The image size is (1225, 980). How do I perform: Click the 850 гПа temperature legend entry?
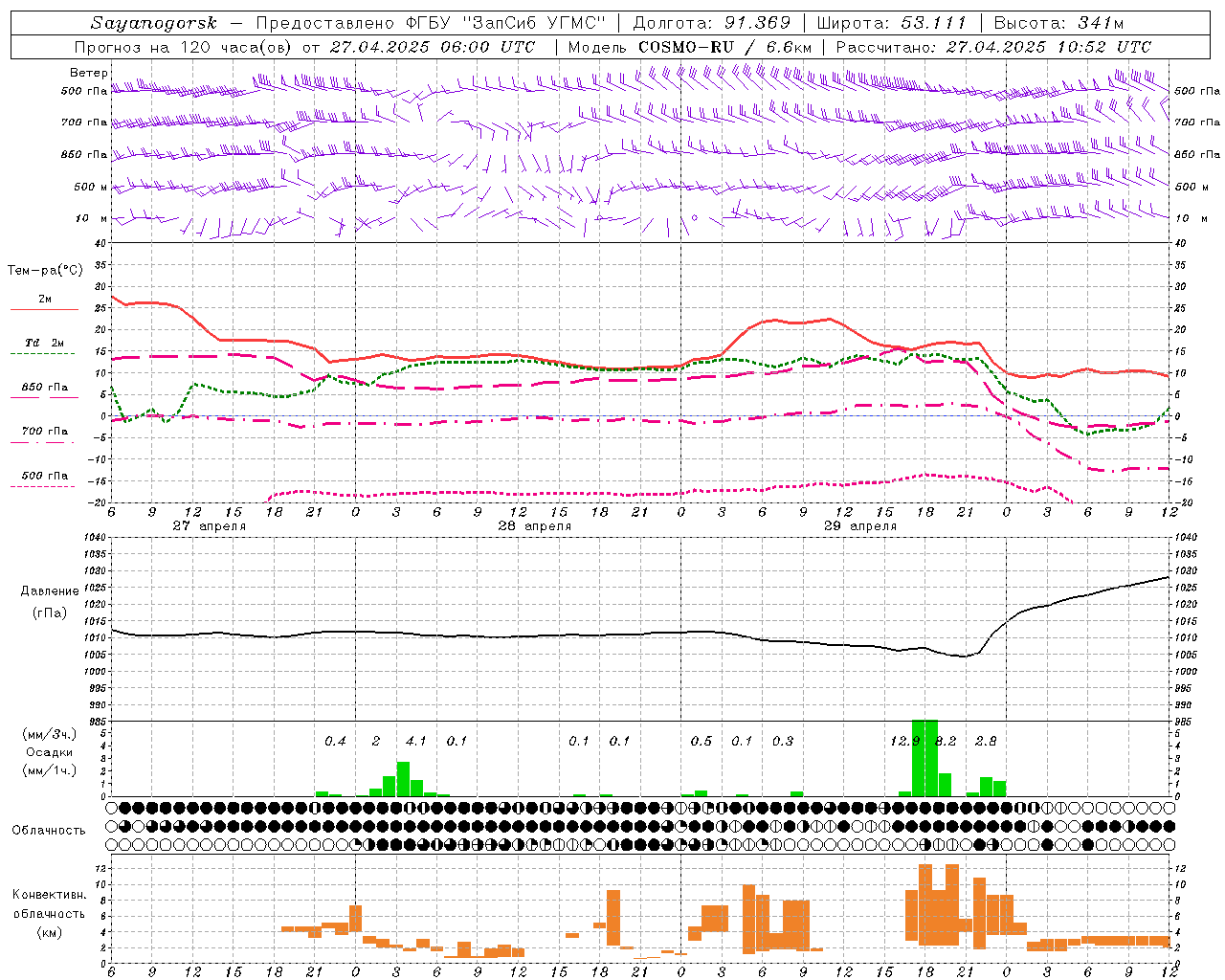click(45, 388)
